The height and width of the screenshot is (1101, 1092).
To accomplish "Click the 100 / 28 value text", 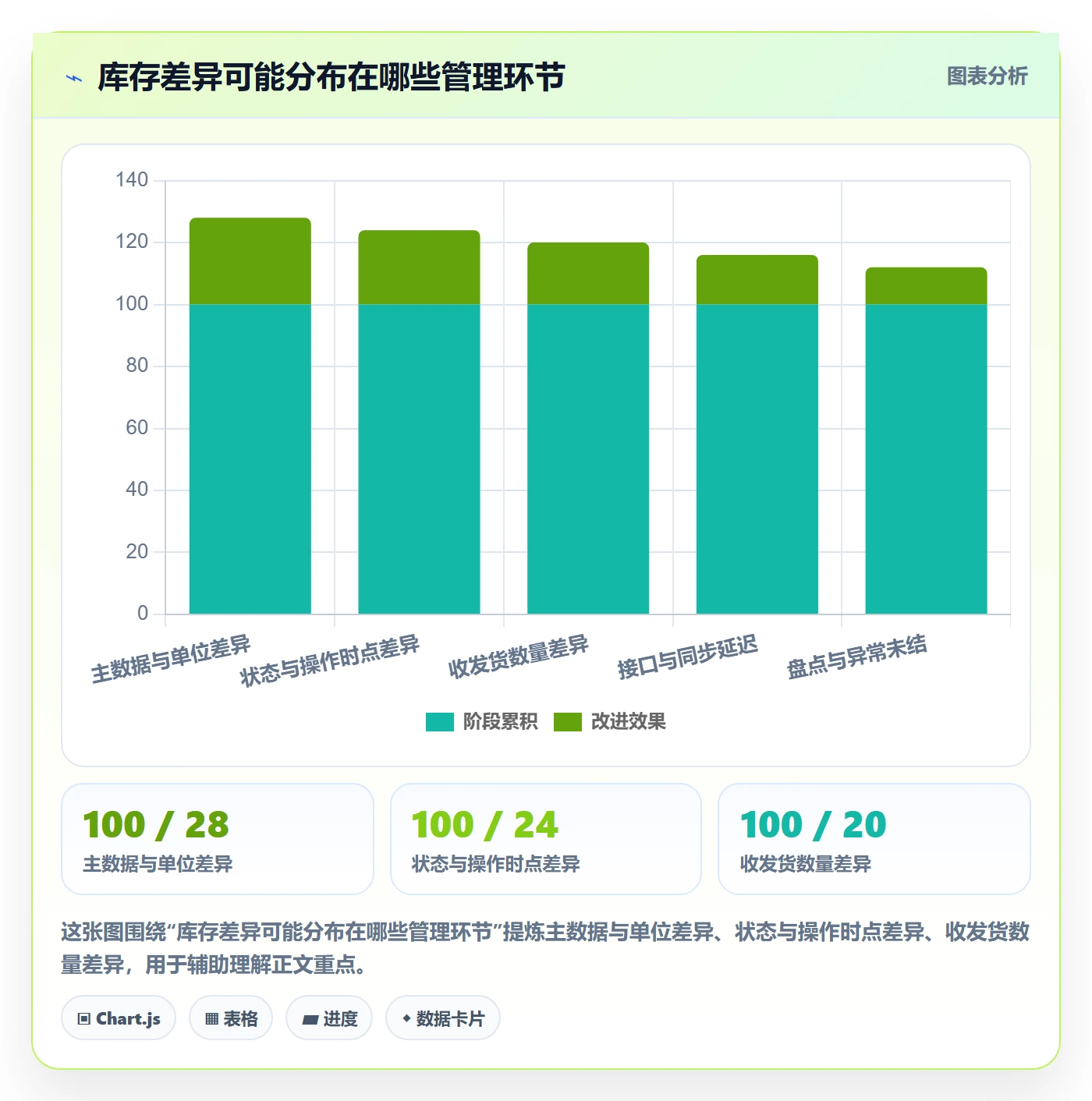I will tap(156, 825).
